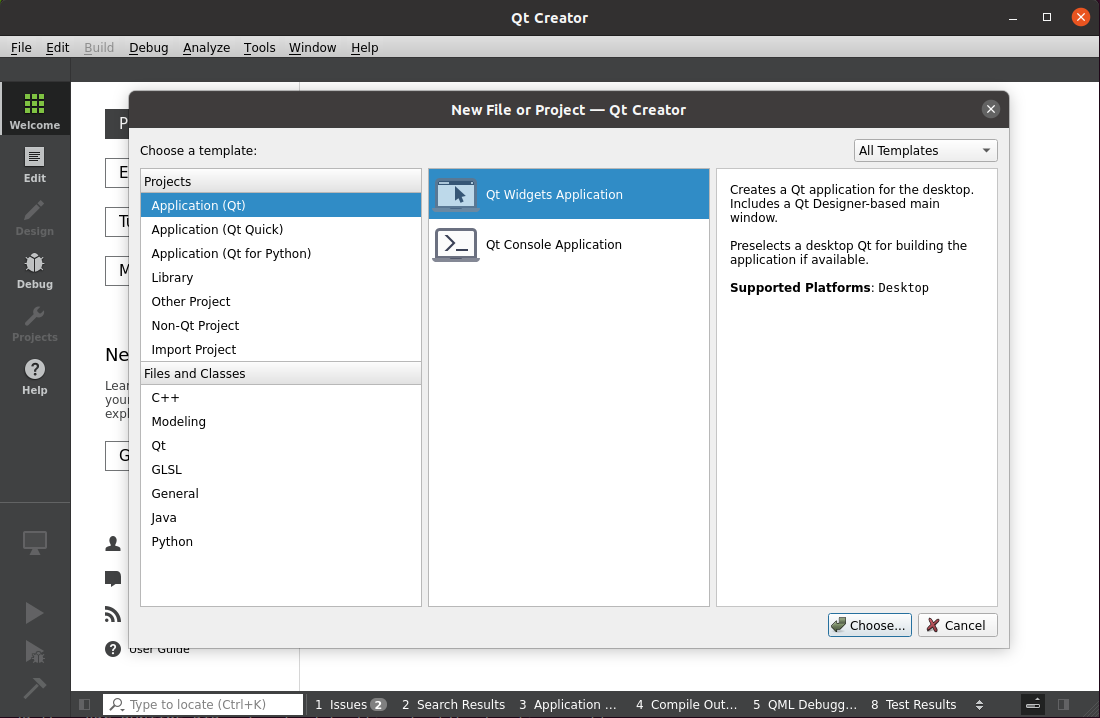Screen dimensions: 1100x718
Task: Select Application (Qt) category
Action: [281, 205]
